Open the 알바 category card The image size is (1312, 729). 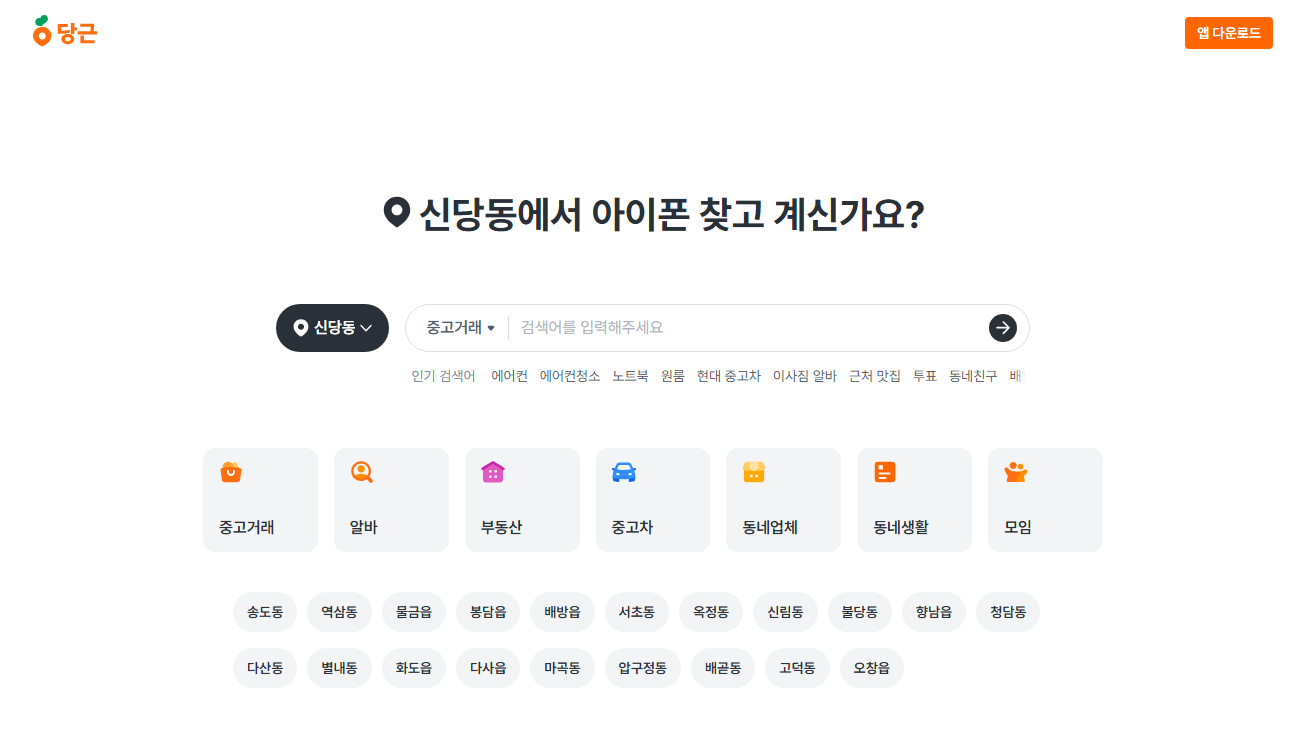point(391,500)
